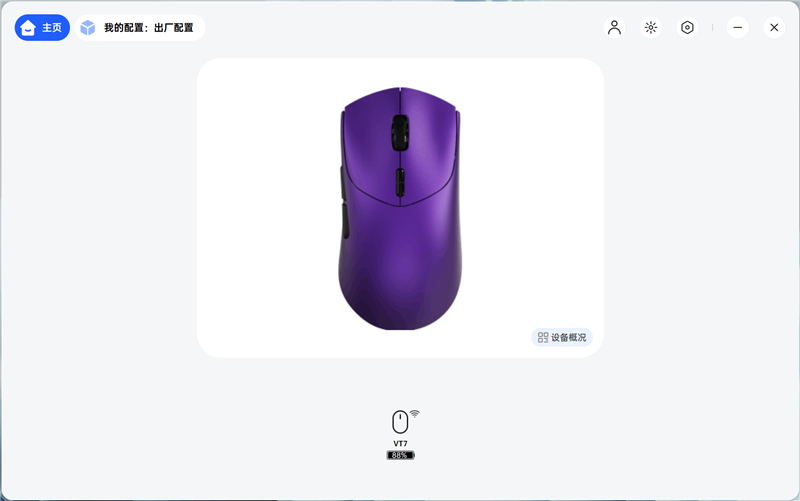Click the scroll wheel on mouse image
Viewport: 800px width, 501px height.
400,132
